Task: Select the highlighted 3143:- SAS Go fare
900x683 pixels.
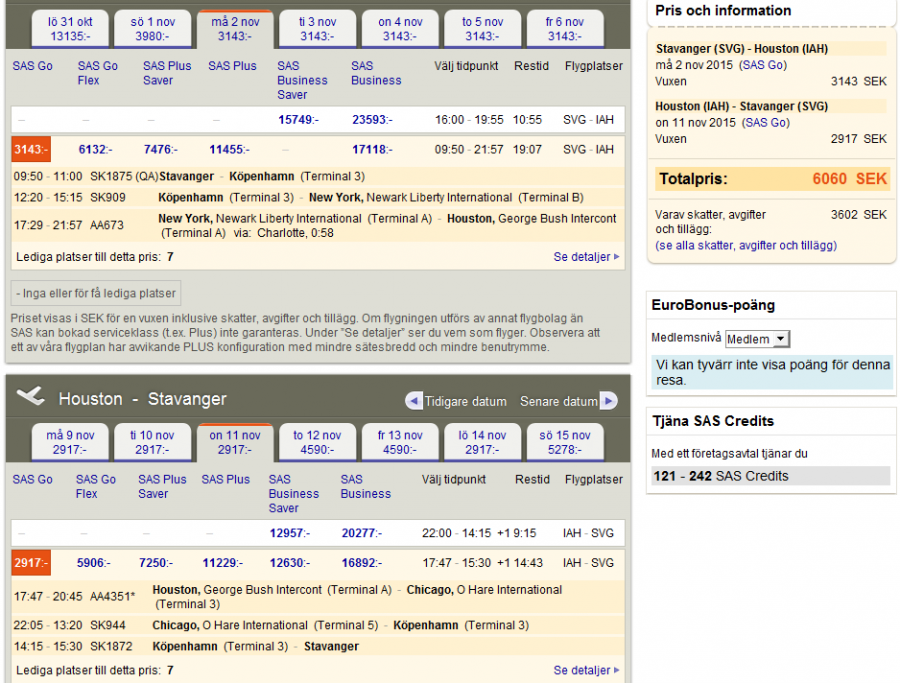Action: (x=31, y=149)
